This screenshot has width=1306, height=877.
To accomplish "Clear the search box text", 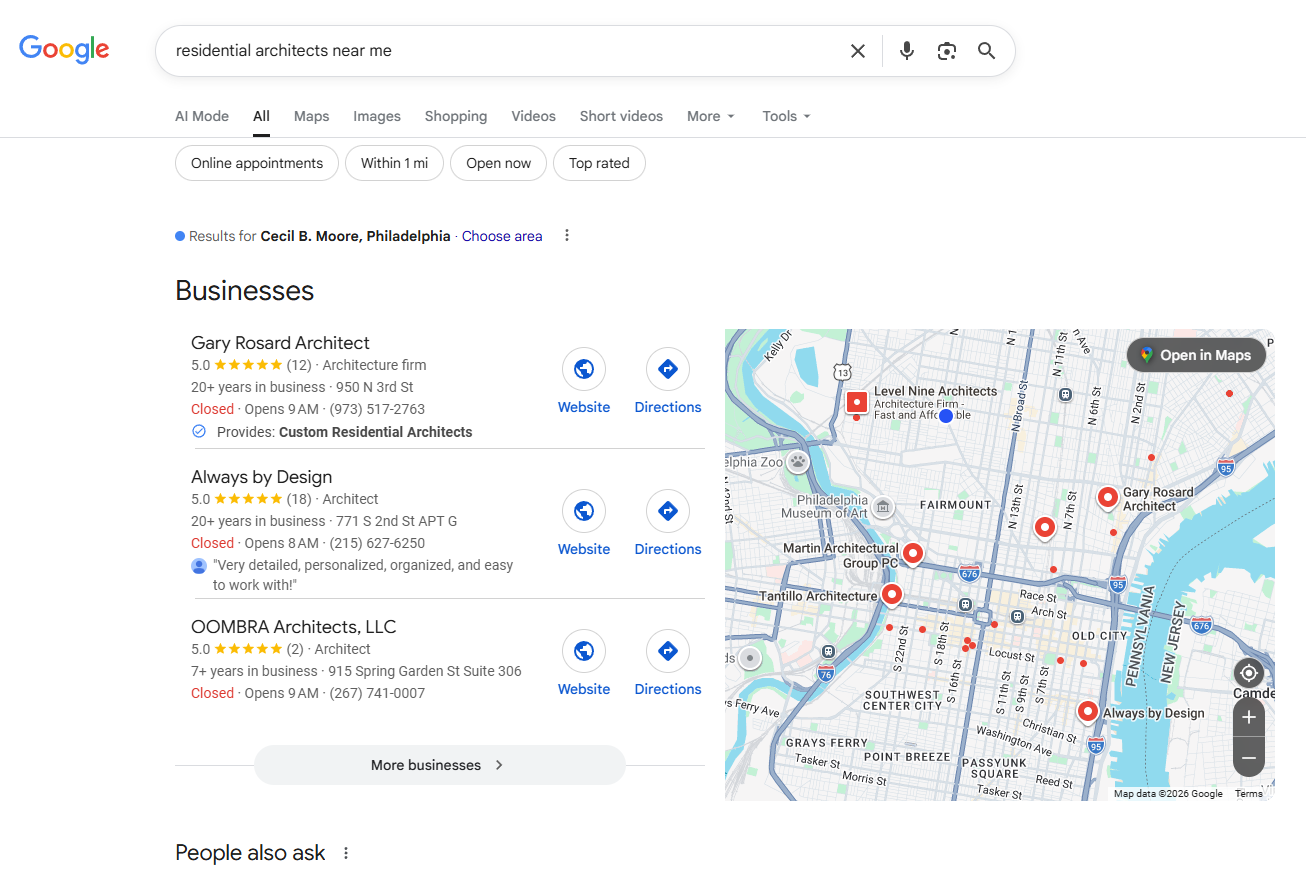I will pyautogui.click(x=857, y=51).
